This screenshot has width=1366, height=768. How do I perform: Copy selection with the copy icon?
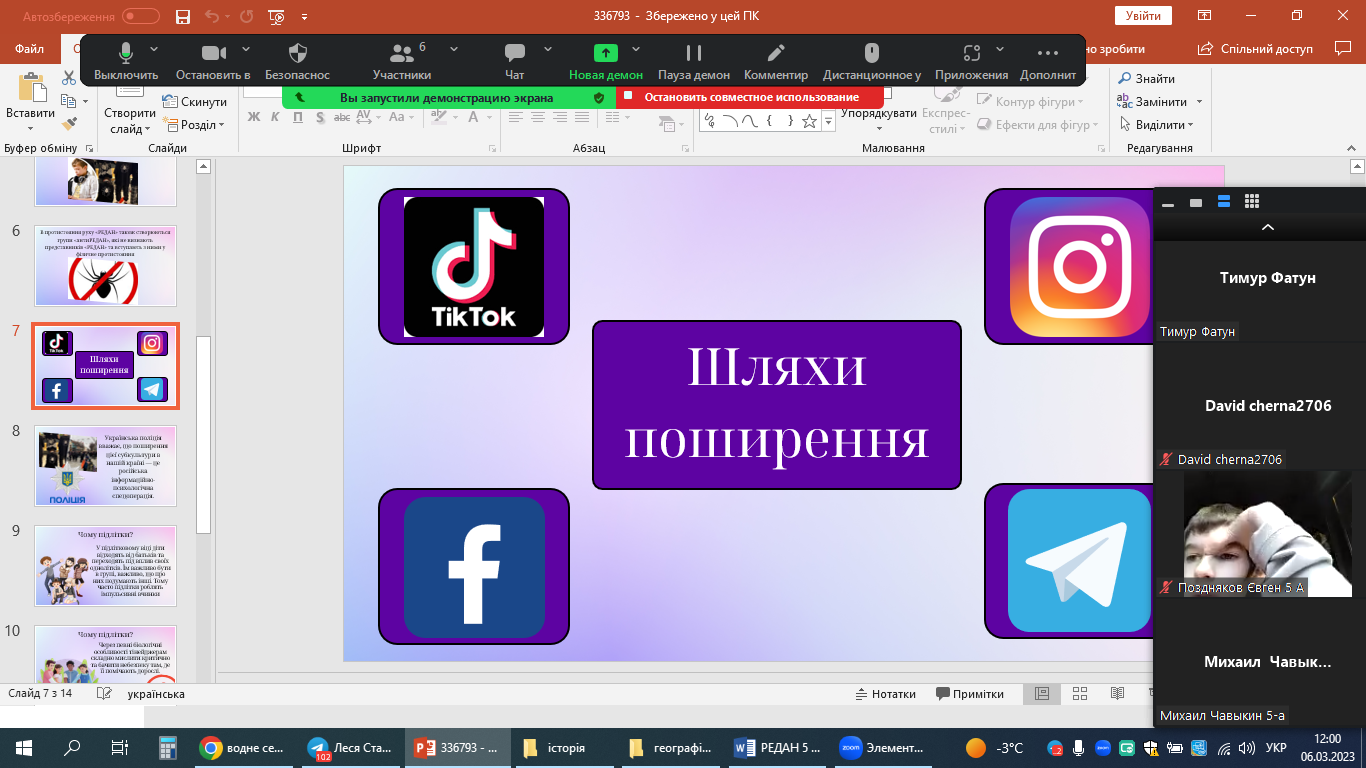(69, 101)
